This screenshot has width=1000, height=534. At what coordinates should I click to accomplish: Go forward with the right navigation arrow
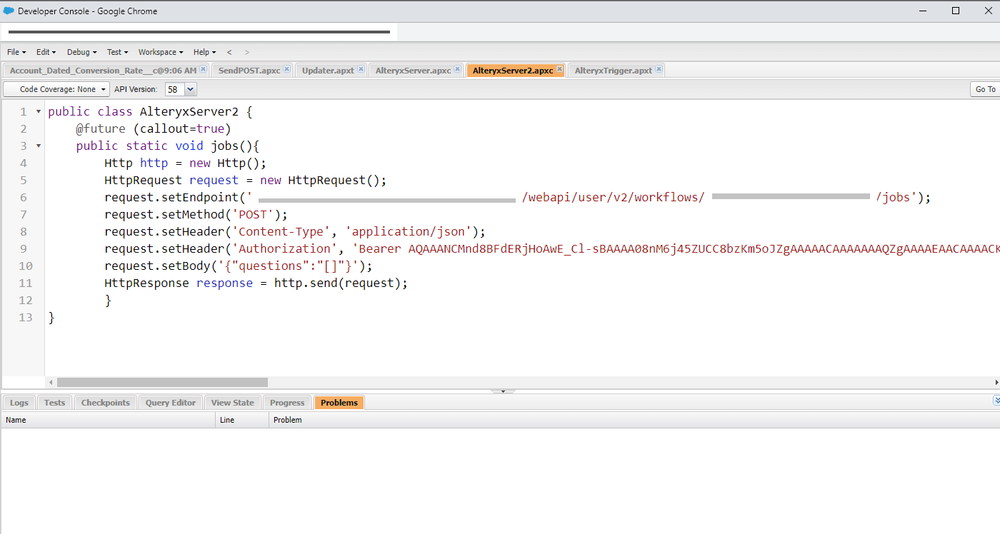pyautogui.click(x=247, y=52)
